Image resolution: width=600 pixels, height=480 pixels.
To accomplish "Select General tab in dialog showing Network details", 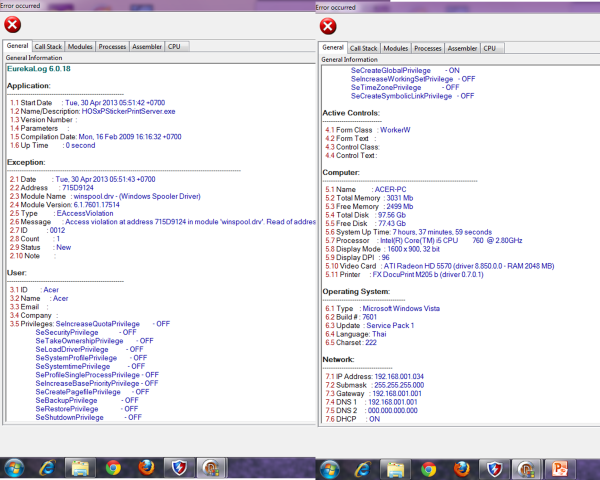I will pyautogui.click(x=333, y=47).
